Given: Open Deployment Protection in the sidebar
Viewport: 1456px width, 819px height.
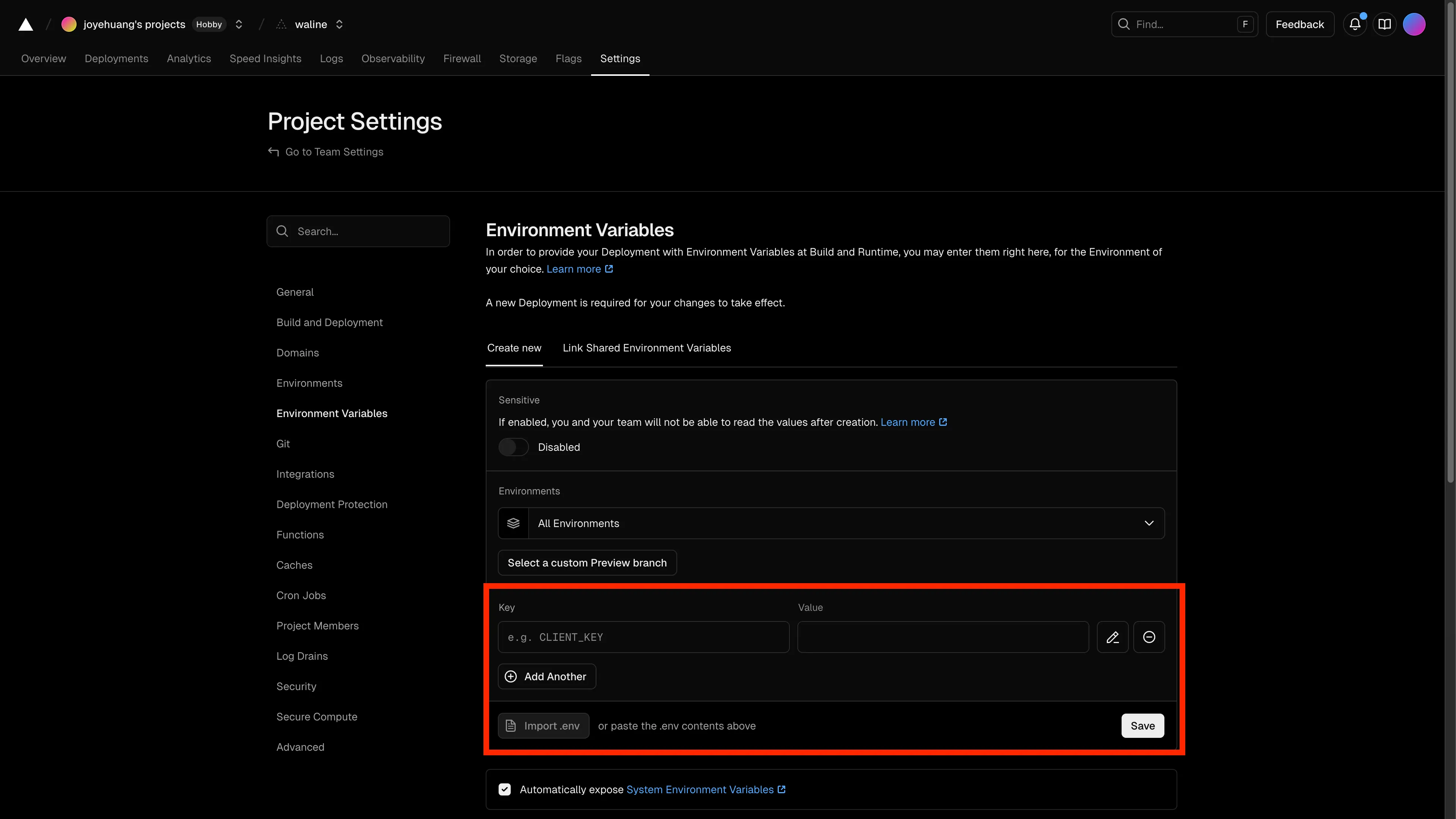Looking at the screenshot, I should tap(332, 504).
